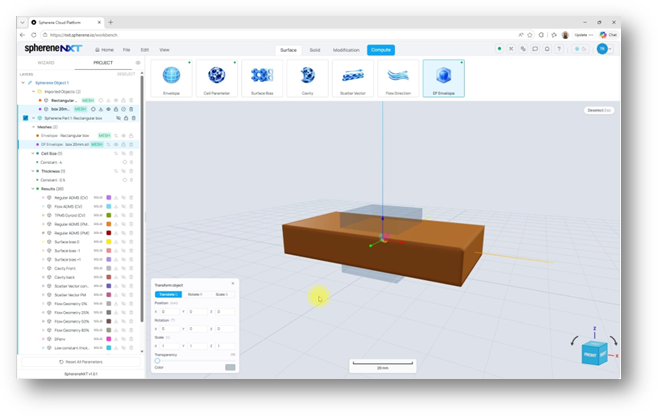The height and width of the screenshot is (416, 658).
Task: Delete Spherene Part 1 Rectangular box
Action: tap(133, 118)
